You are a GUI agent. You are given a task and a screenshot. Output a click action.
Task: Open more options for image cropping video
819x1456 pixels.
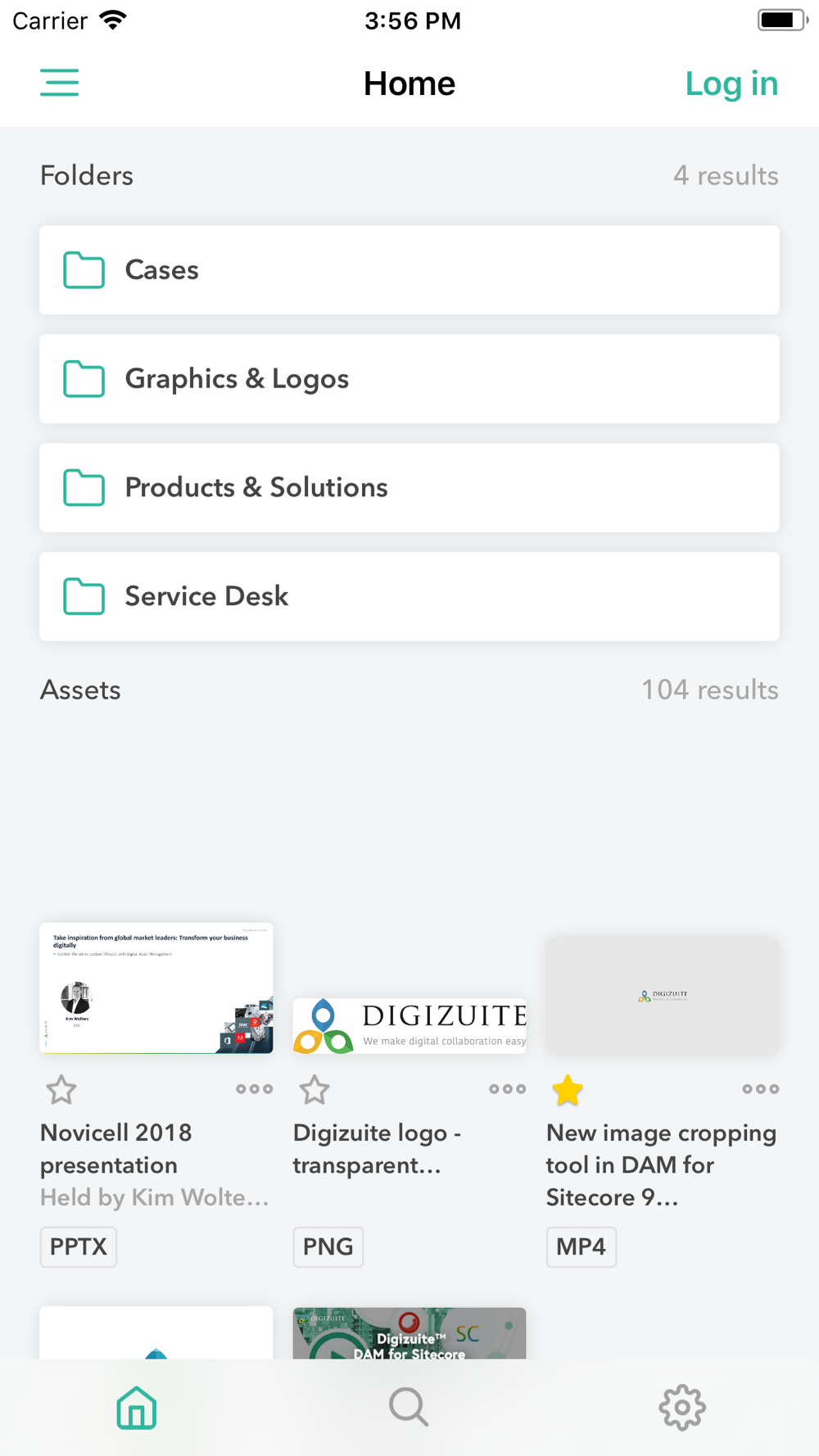point(760,1089)
